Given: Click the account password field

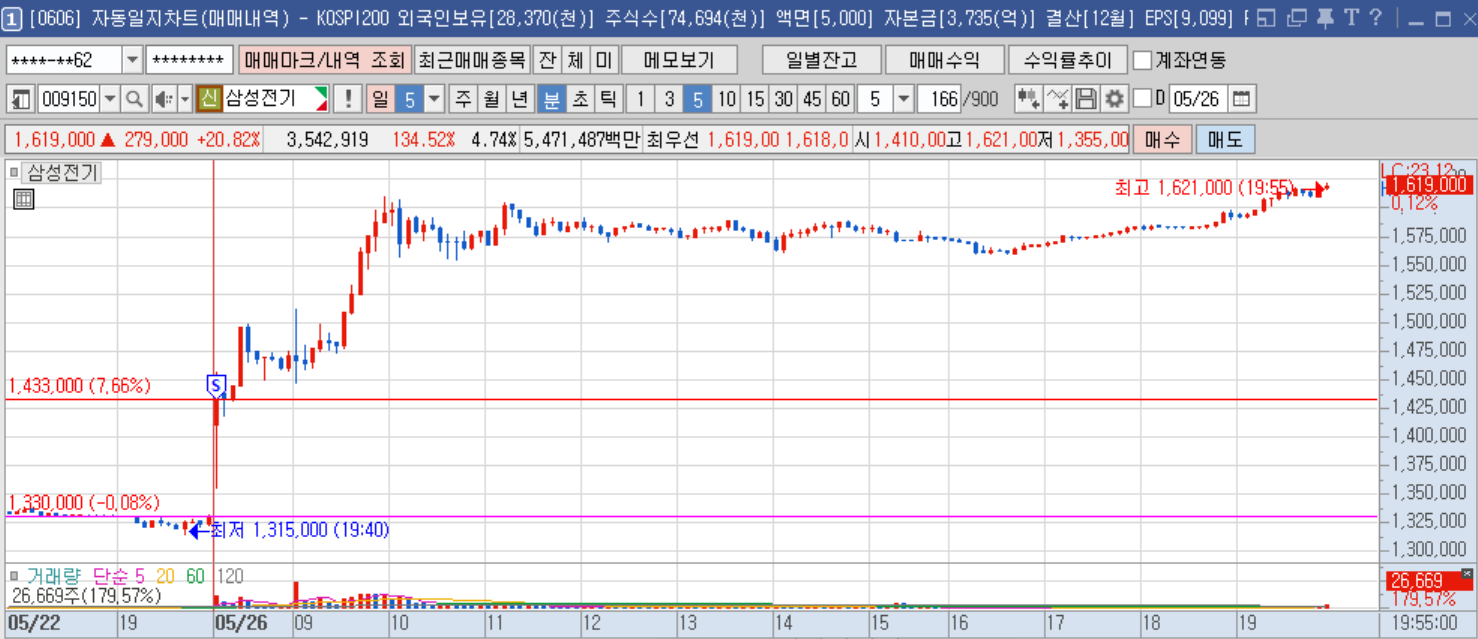Looking at the screenshot, I should click(190, 60).
